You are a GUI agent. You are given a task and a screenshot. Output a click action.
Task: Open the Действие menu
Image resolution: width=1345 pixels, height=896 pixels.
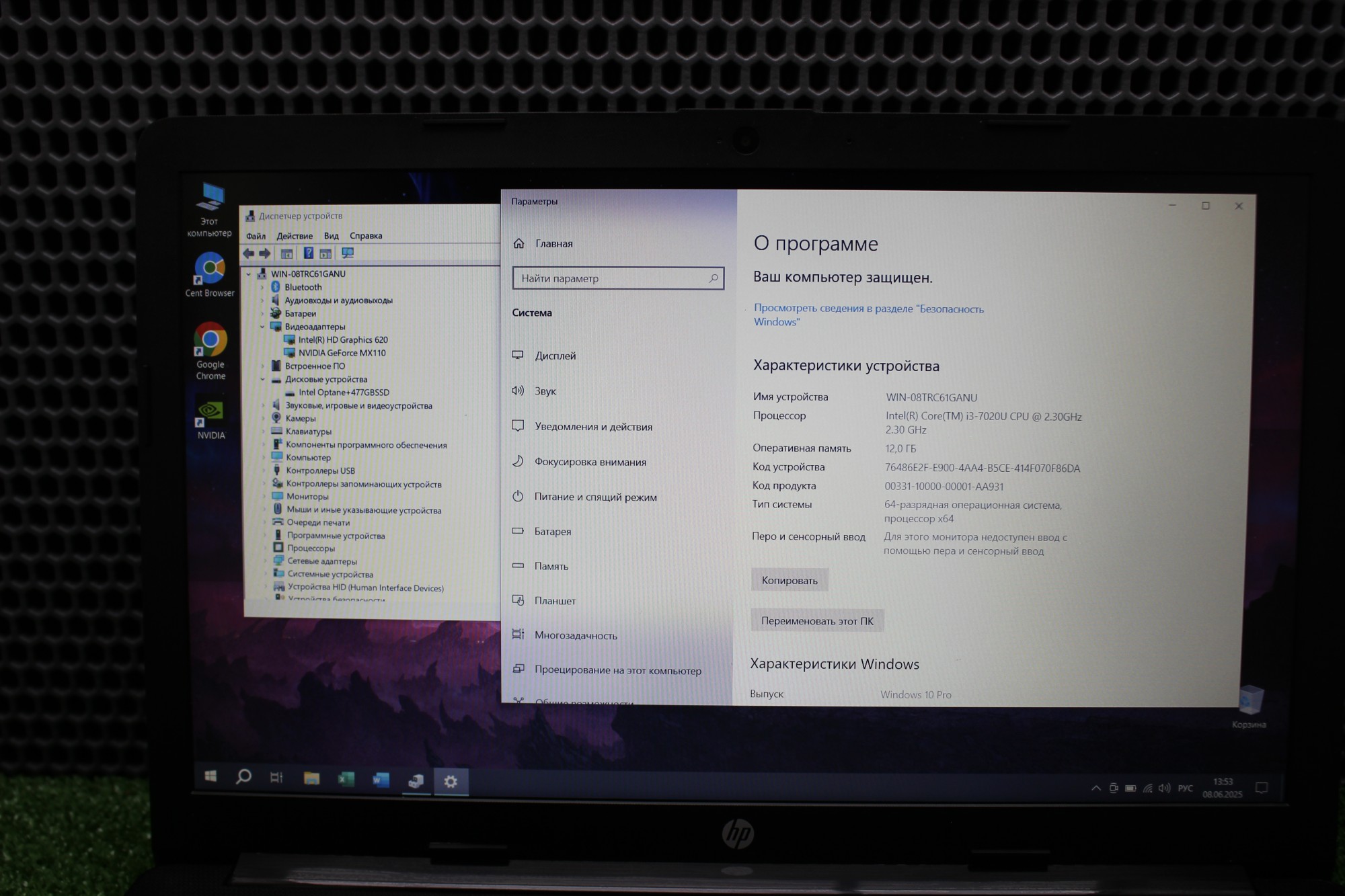click(x=295, y=236)
